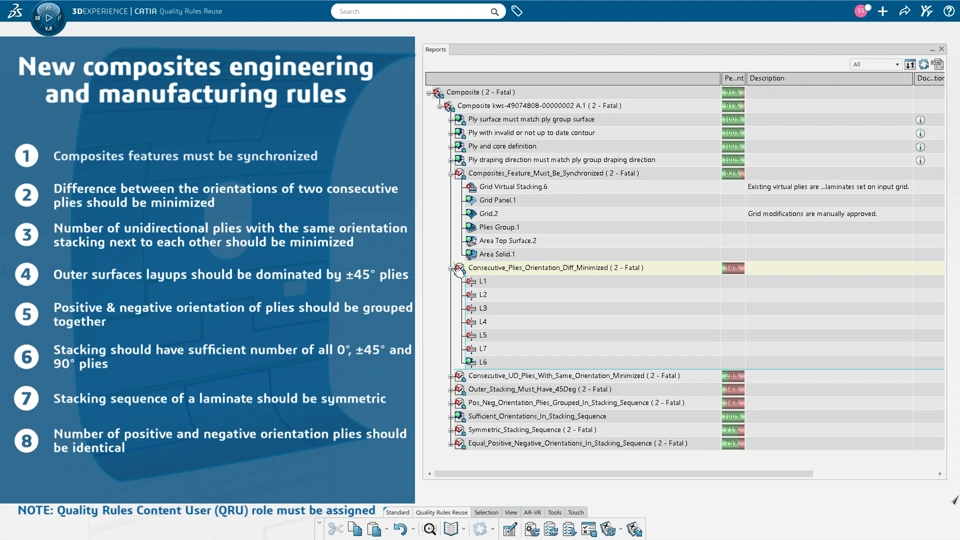Open dropdown arrow next to Undo icon
The image size is (960, 540).
coord(413,530)
